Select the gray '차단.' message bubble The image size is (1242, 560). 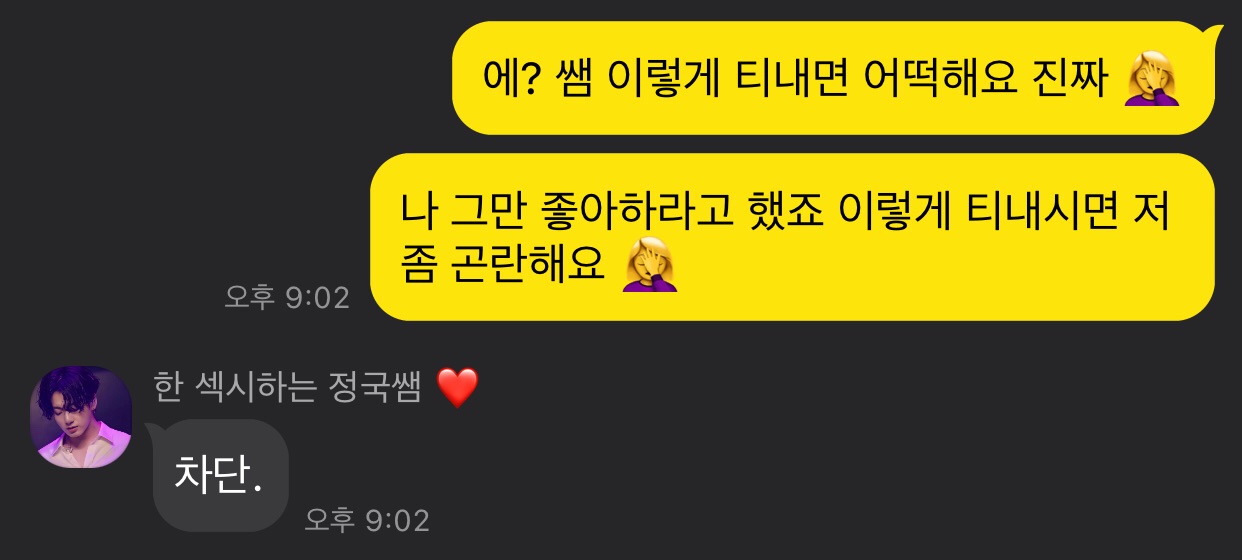pos(220,475)
